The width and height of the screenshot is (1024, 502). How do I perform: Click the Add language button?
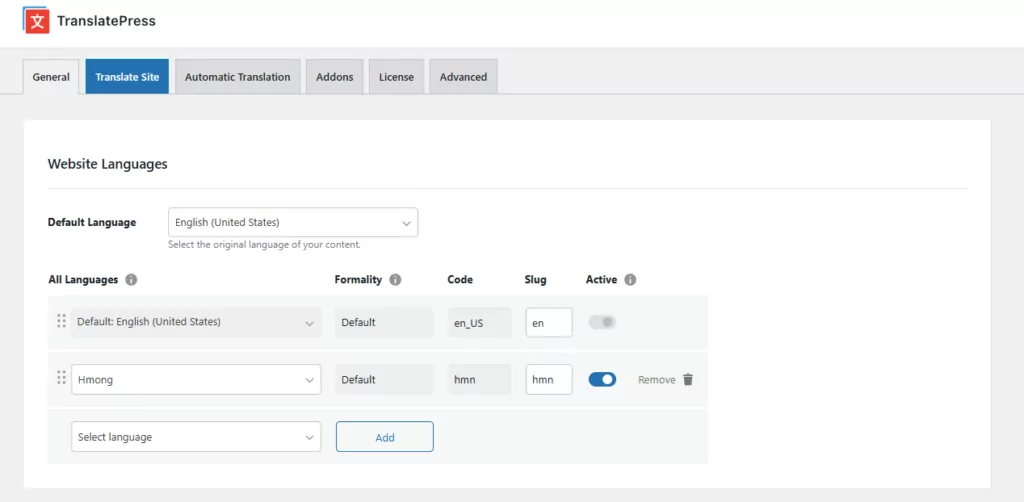(x=385, y=437)
